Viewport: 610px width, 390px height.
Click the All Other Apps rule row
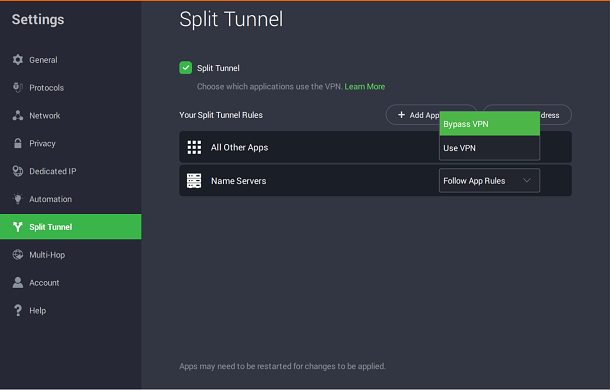375,147
